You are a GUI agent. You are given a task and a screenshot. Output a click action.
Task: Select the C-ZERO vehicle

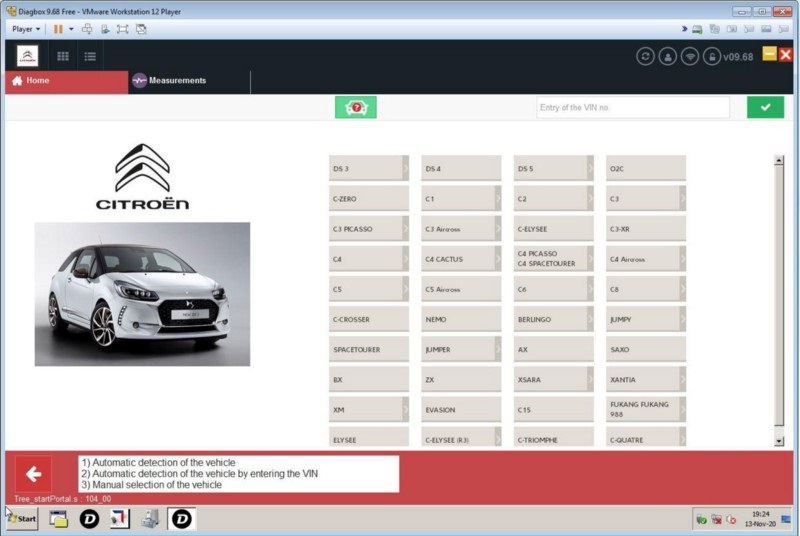click(x=368, y=198)
